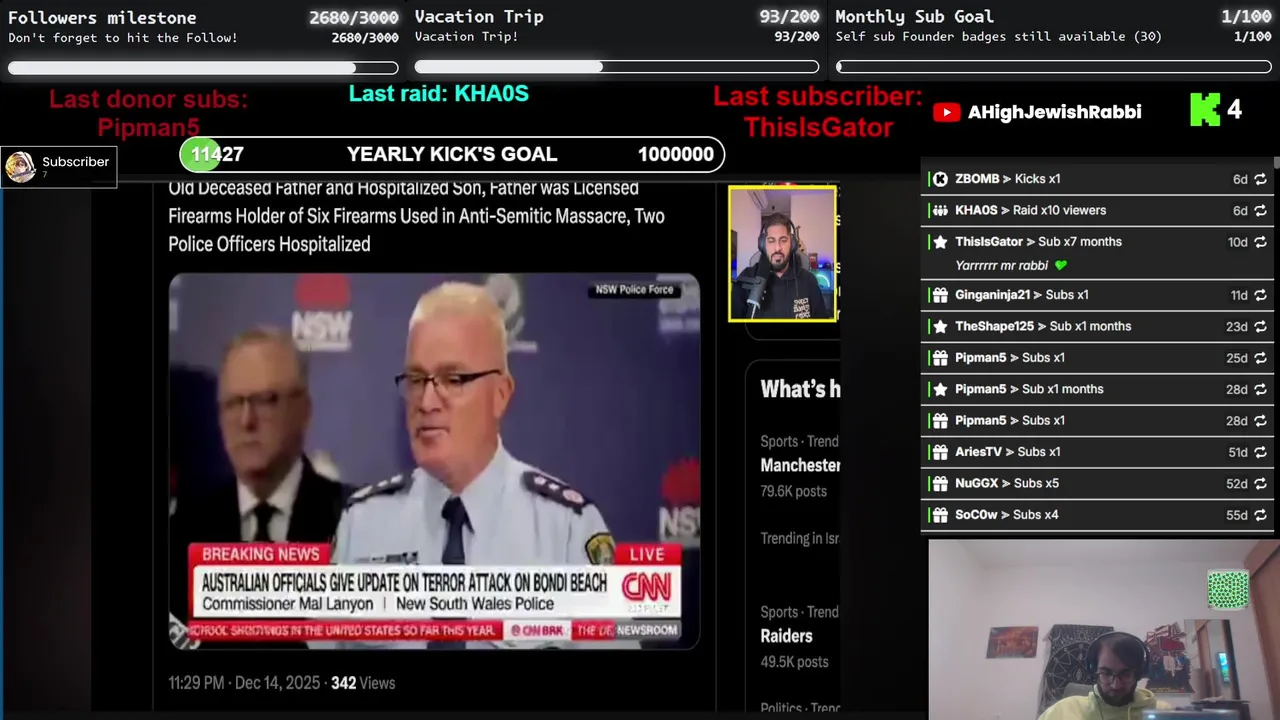Screen dimensions: 1280x720
Task: Click the Self sub Founder badges text
Action: point(999,37)
